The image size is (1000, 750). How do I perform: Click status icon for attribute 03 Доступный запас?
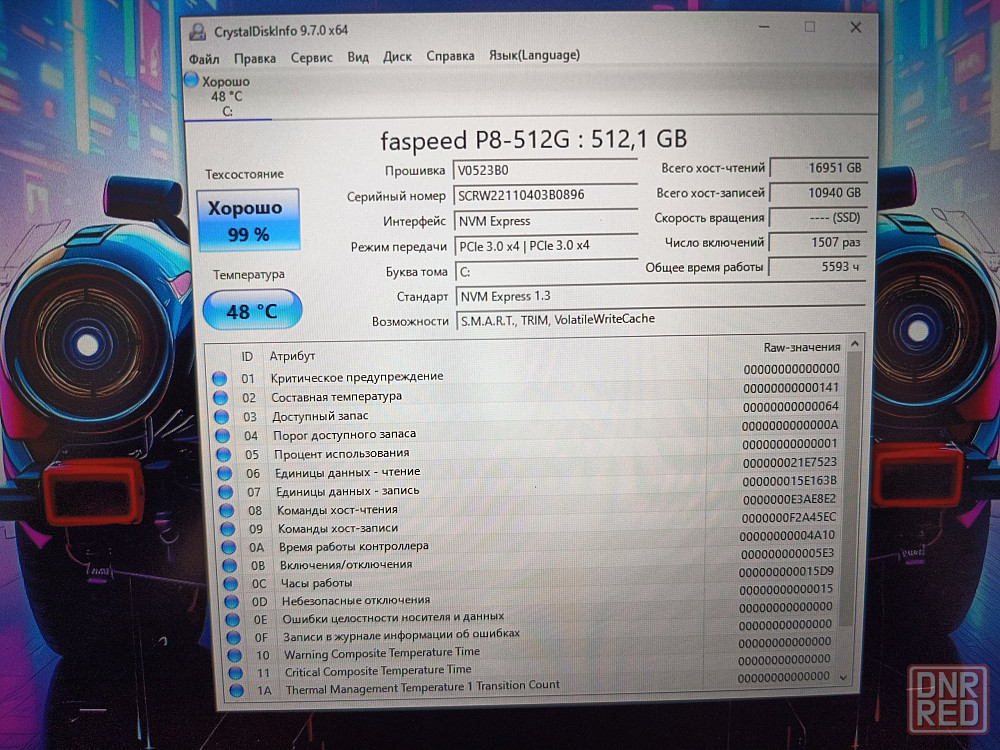[221, 417]
